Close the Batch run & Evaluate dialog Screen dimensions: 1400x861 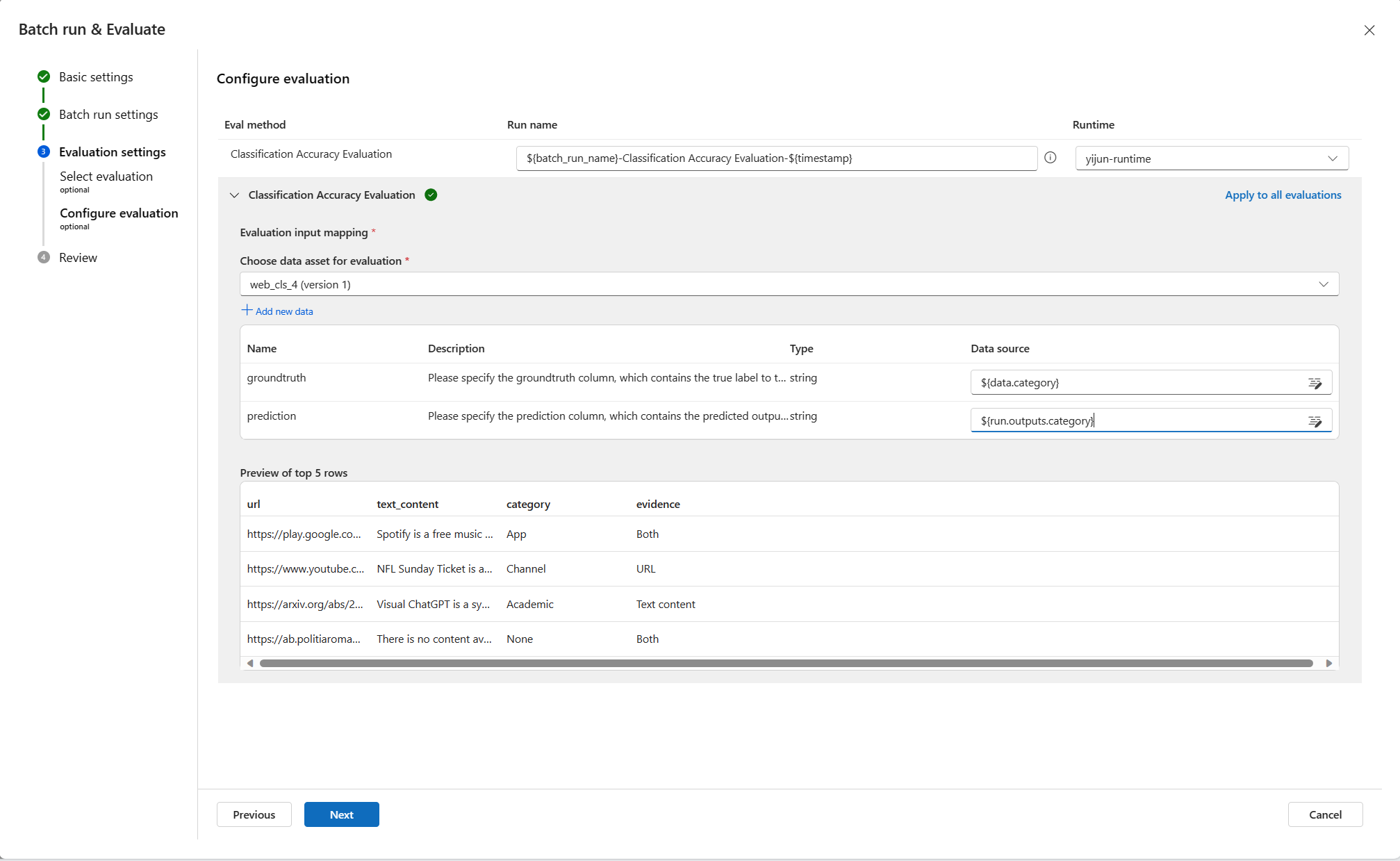(1369, 30)
